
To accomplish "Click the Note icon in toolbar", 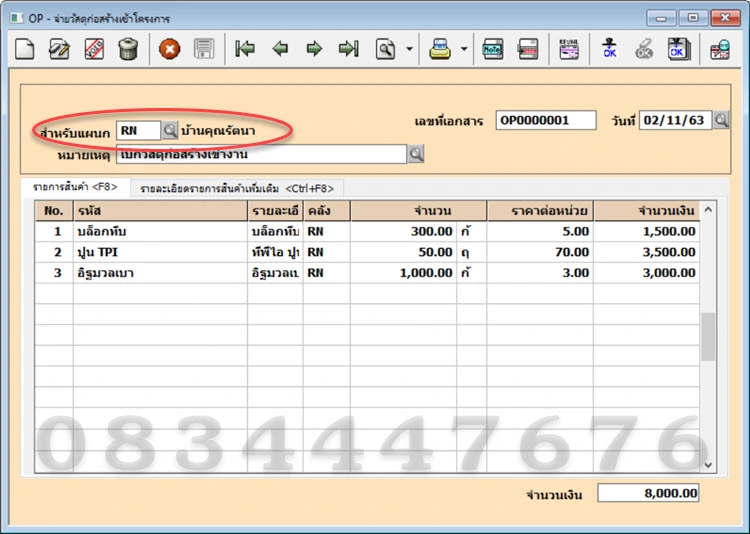I will 493,49.
